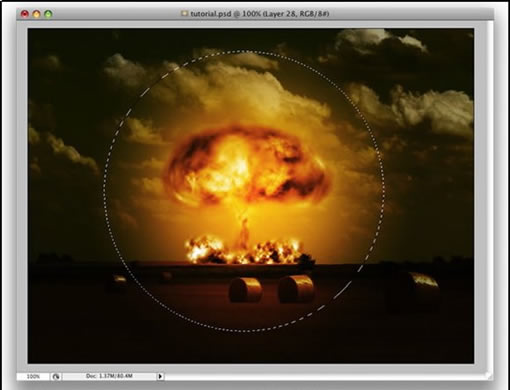
Task: Click the explosion stem below the mushroom cloud
Action: [x=245, y=222]
